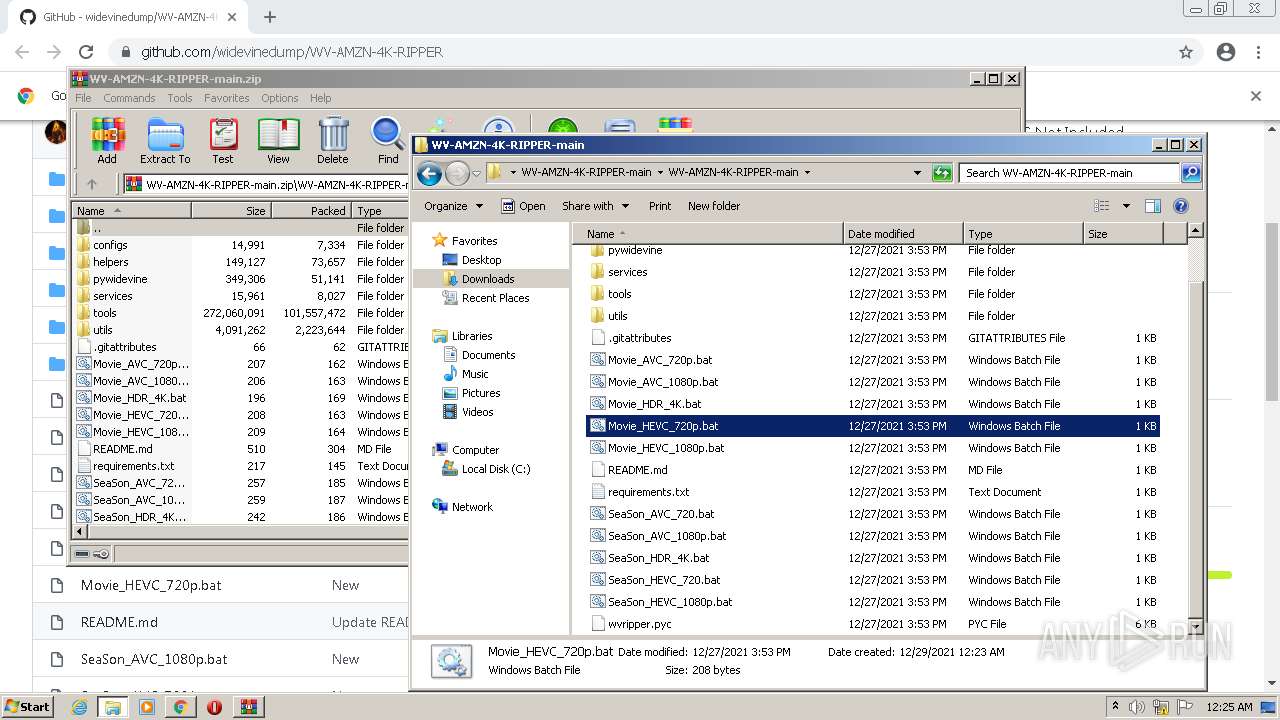Click the Add button in WinRAR toolbar
1280x720 pixels.
[107, 141]
